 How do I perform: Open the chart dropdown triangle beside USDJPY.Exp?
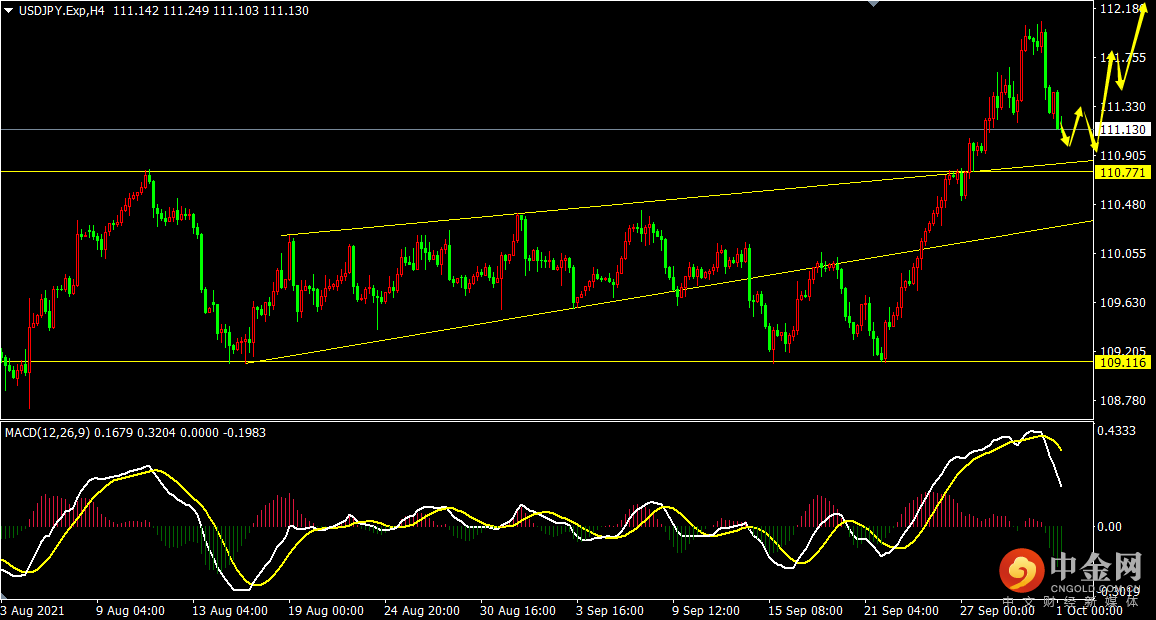pyautogui.click(x=9, y=11)
